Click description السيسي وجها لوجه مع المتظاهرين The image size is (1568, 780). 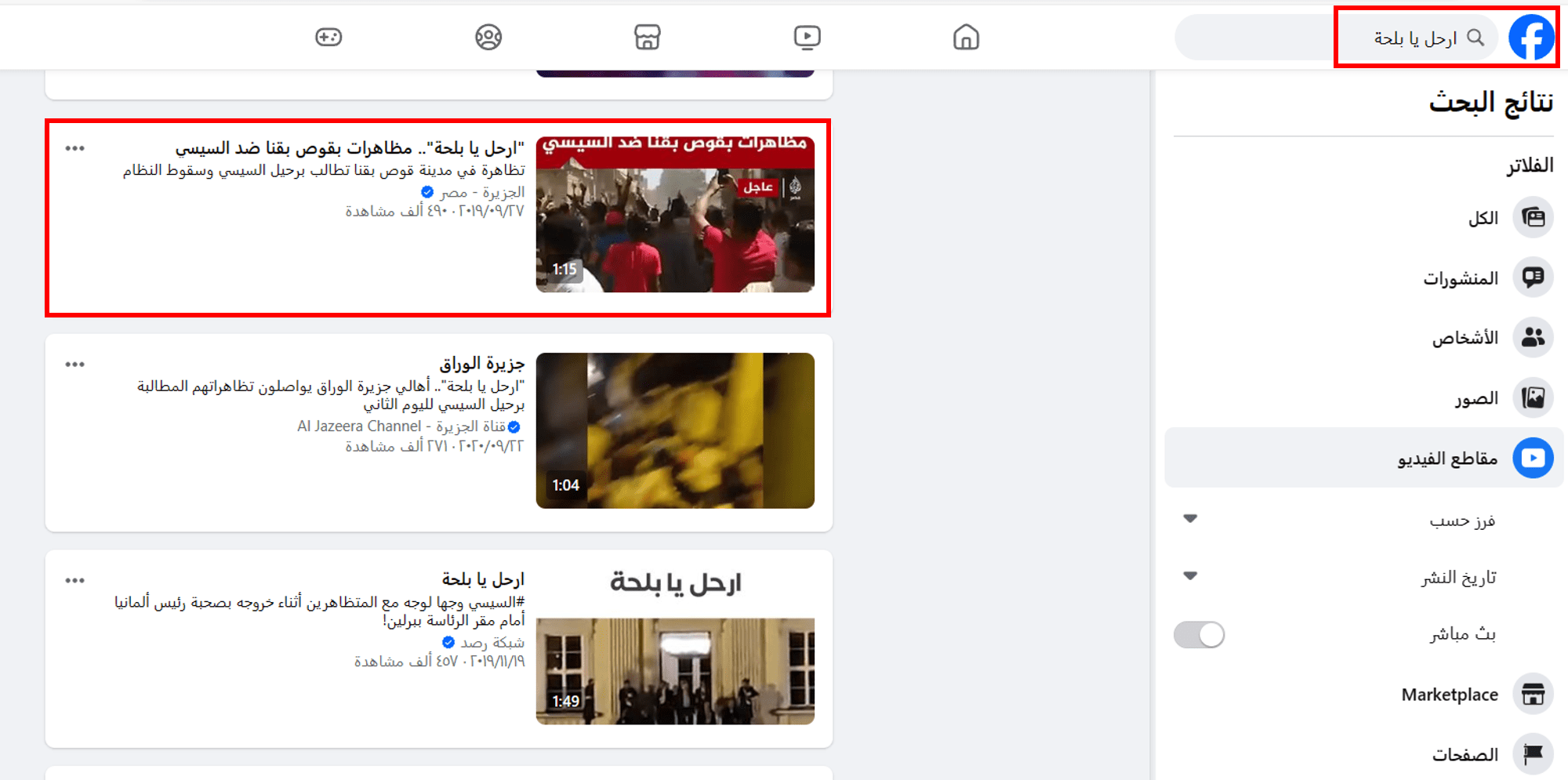[320, 611]
